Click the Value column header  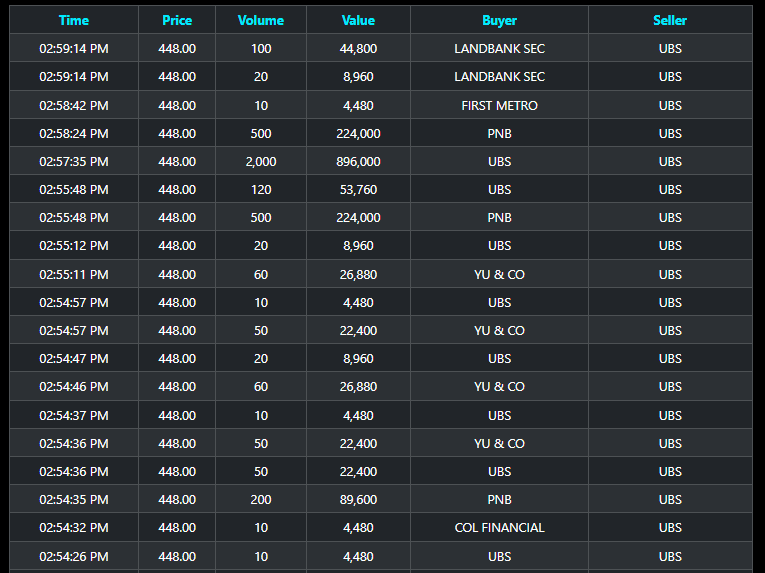(x=358, y=20)
